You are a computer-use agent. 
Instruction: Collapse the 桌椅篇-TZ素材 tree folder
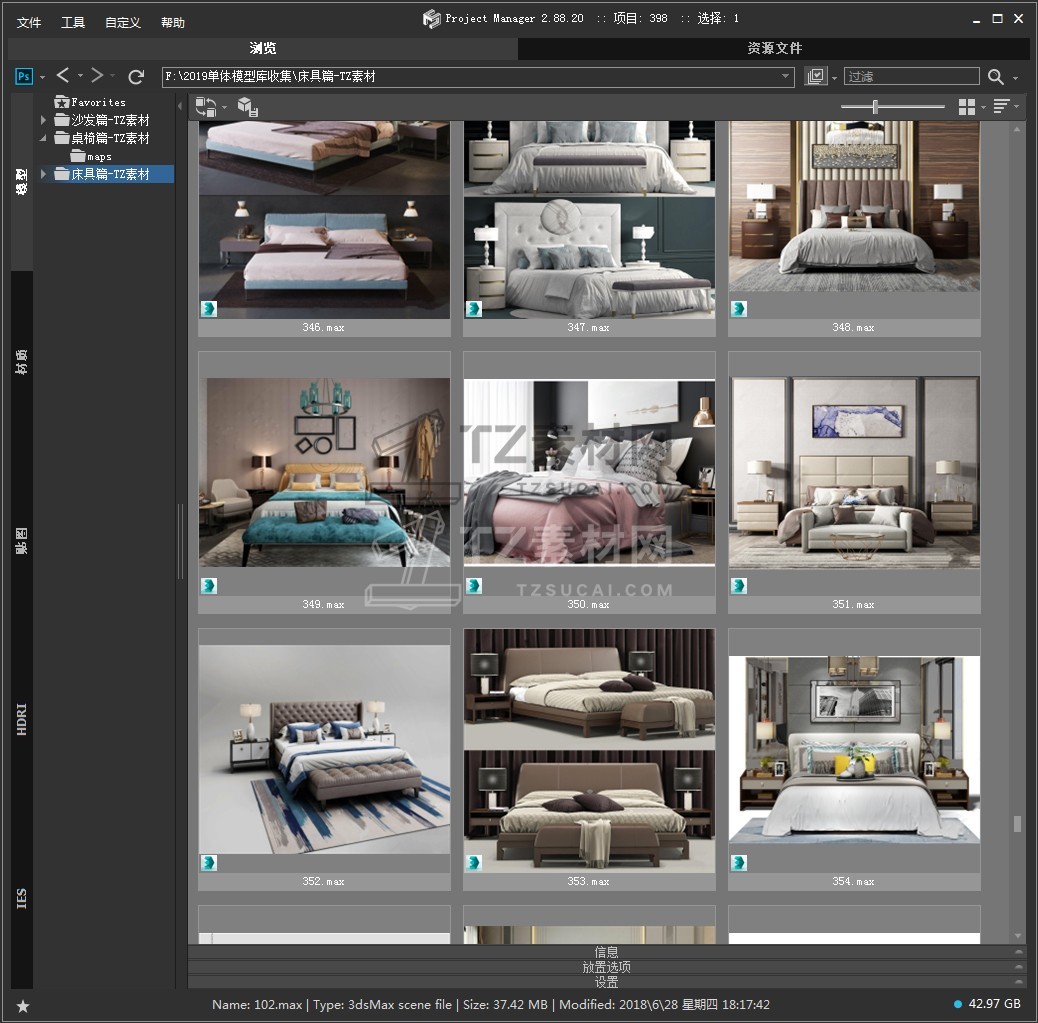click(x=44, y=139)
